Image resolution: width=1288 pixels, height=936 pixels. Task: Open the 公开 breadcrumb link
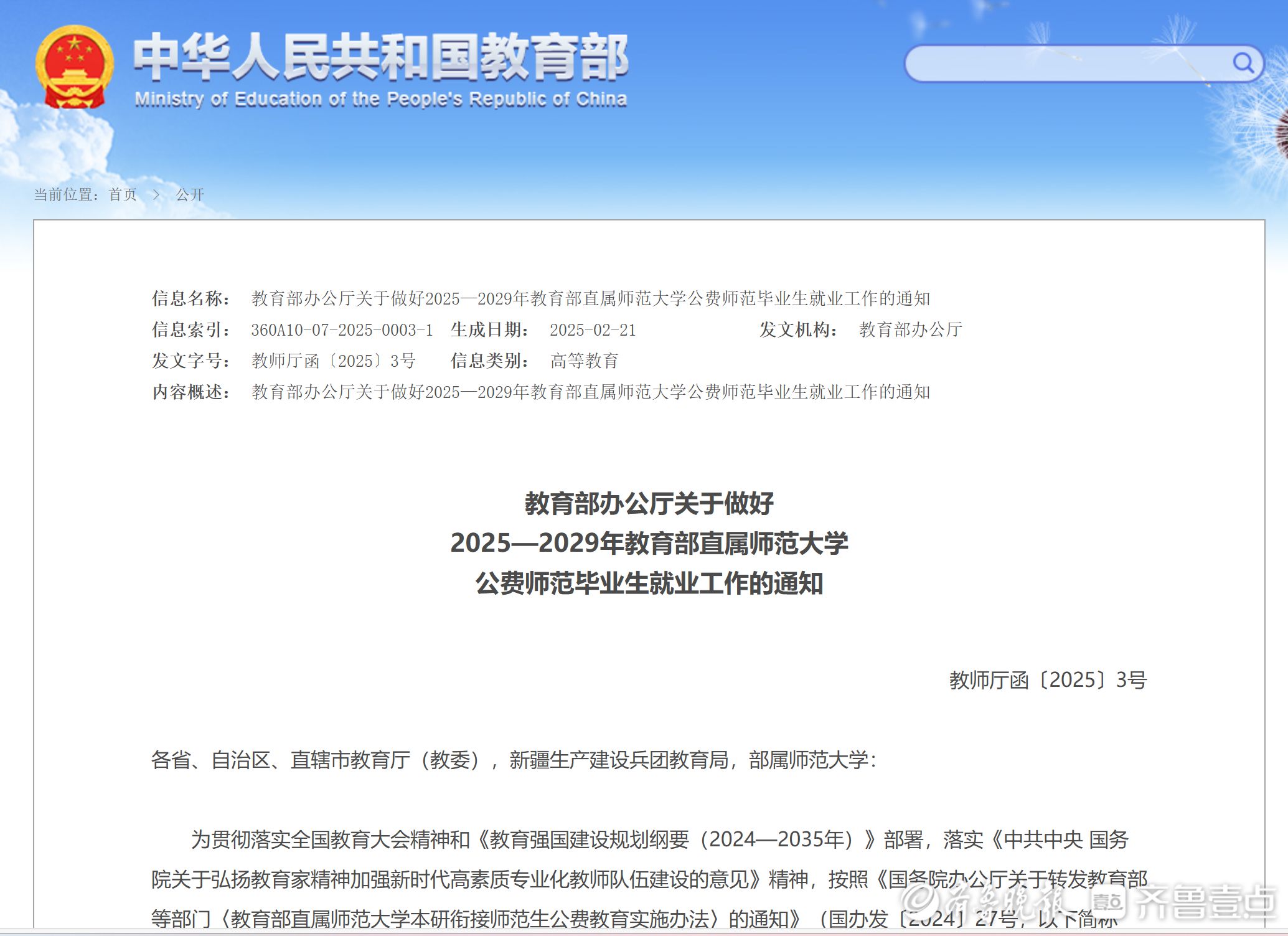pyautogui.click(x=190, y=195)
